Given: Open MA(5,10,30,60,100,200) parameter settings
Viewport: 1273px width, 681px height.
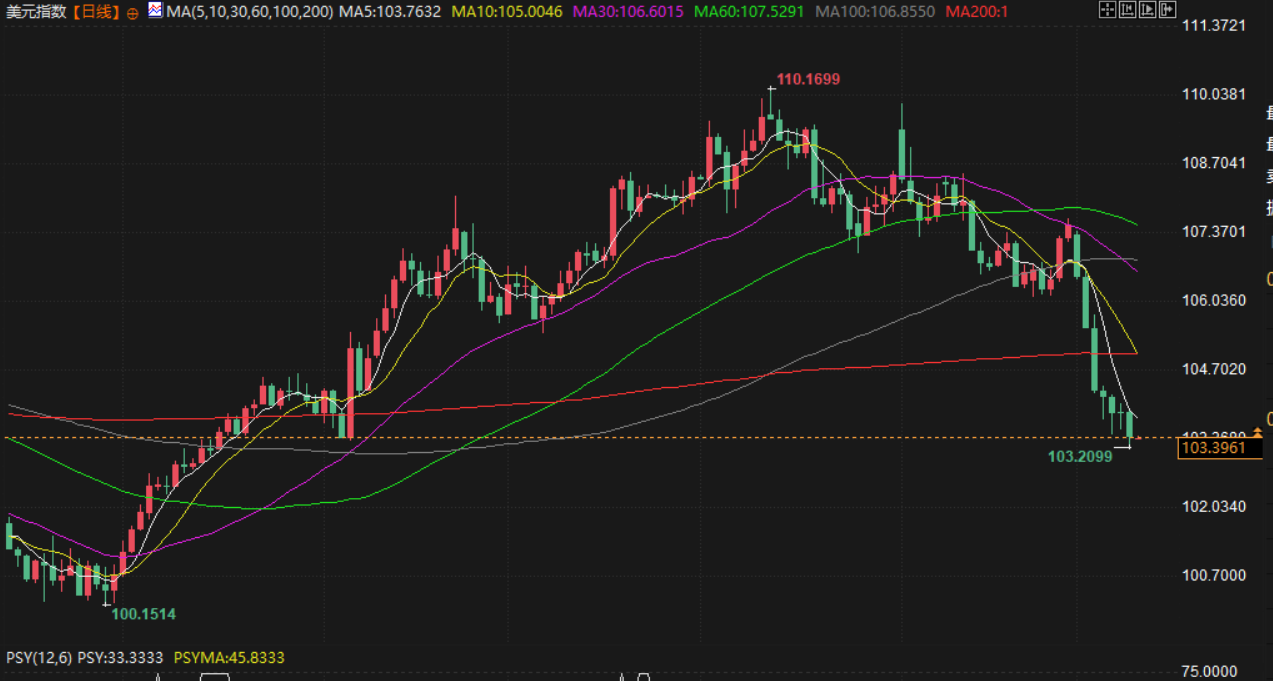Looking at the screenshot, I should (251, 12).
